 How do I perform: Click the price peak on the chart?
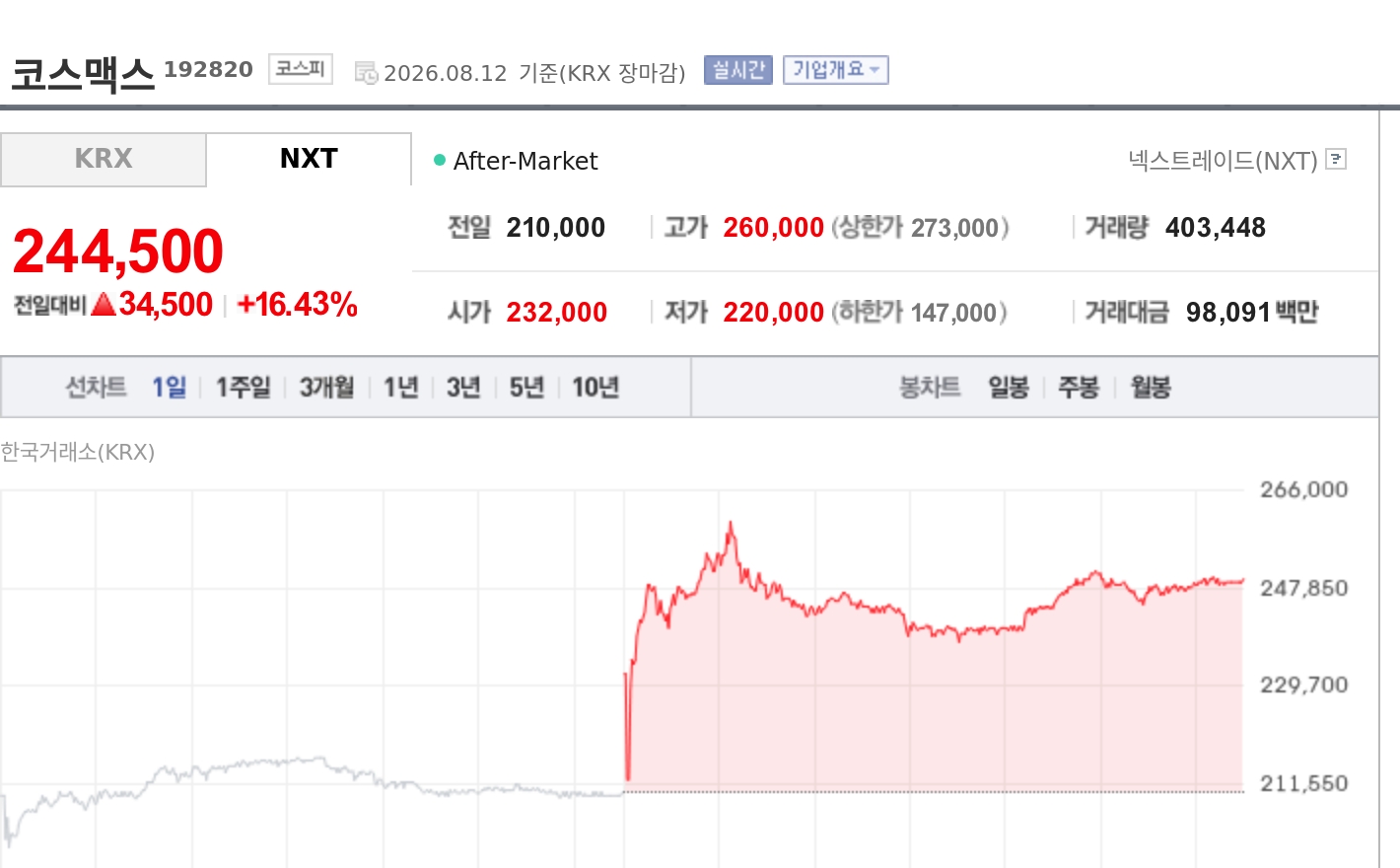click(731, 524)
